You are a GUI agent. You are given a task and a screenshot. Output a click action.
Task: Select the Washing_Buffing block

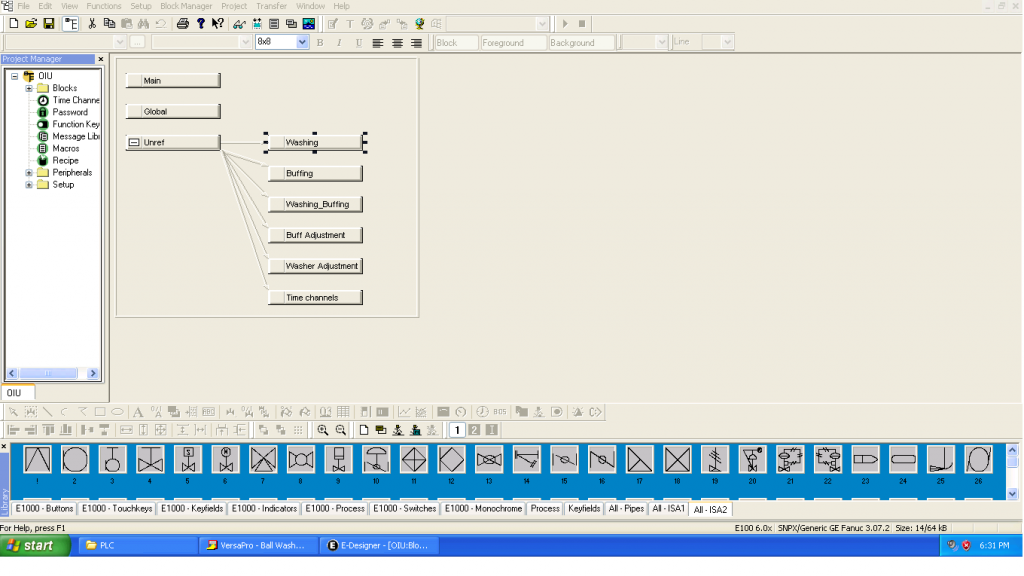[315, 204]
